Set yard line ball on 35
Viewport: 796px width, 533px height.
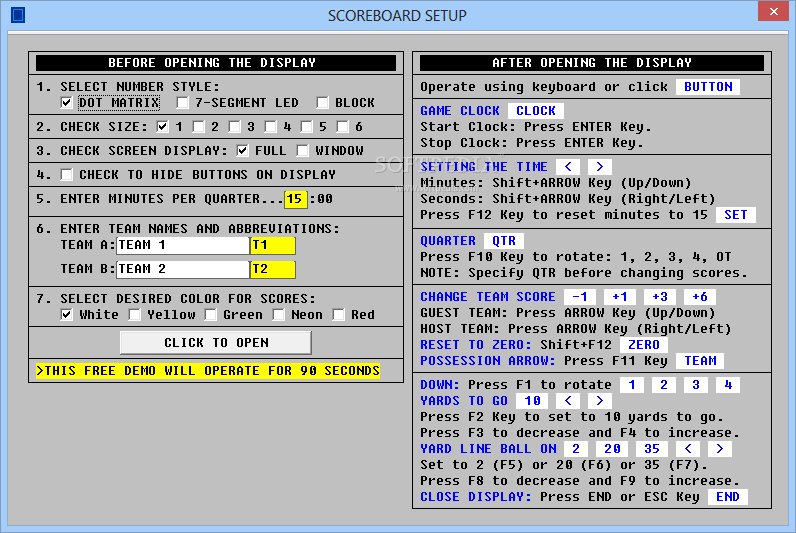point(652,449)
